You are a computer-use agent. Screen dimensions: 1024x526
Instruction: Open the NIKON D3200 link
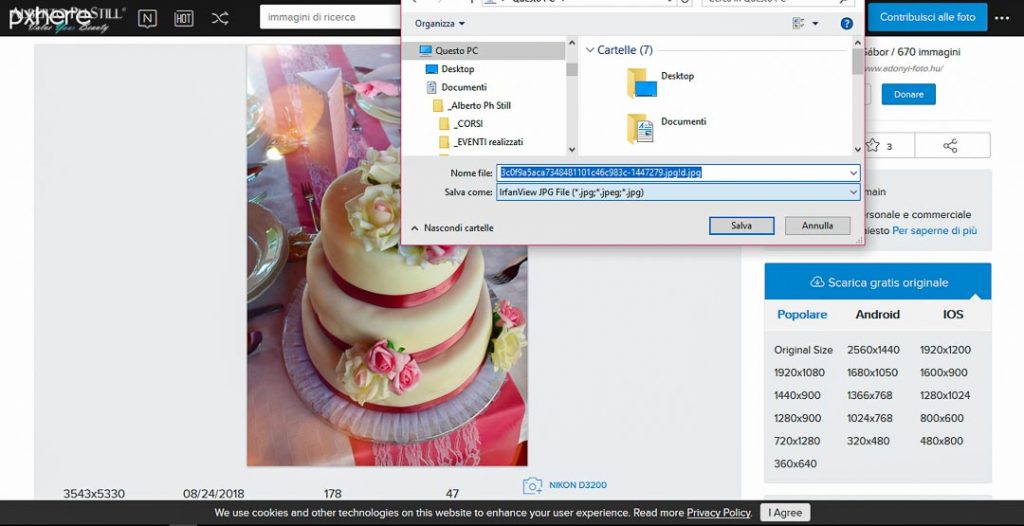577,485
